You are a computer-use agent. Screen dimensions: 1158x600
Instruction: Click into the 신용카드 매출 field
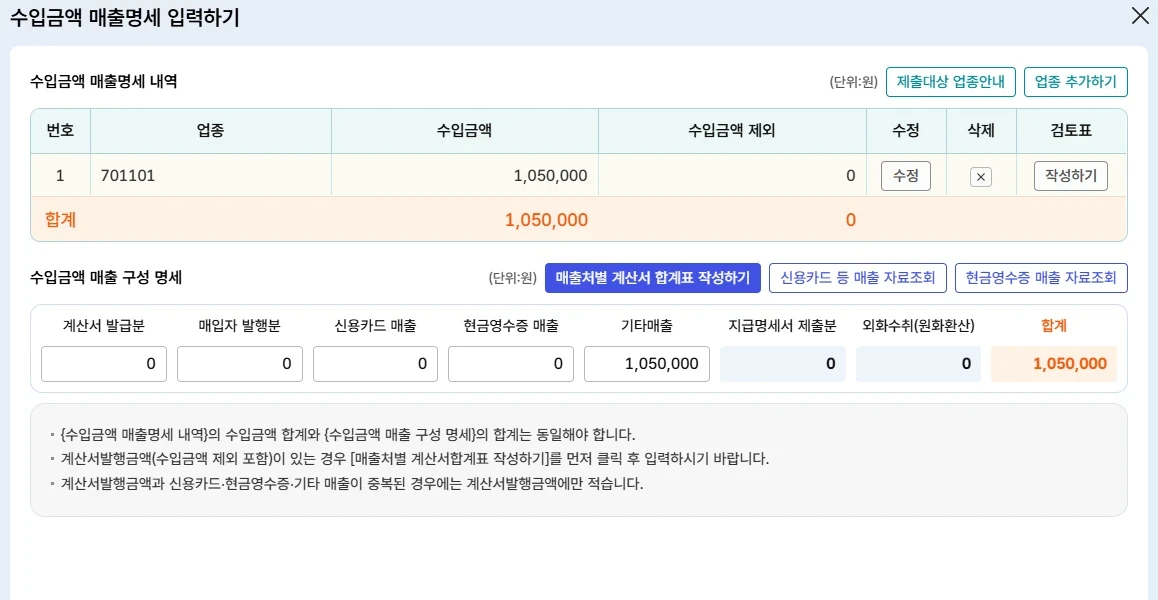click(375, 364)
